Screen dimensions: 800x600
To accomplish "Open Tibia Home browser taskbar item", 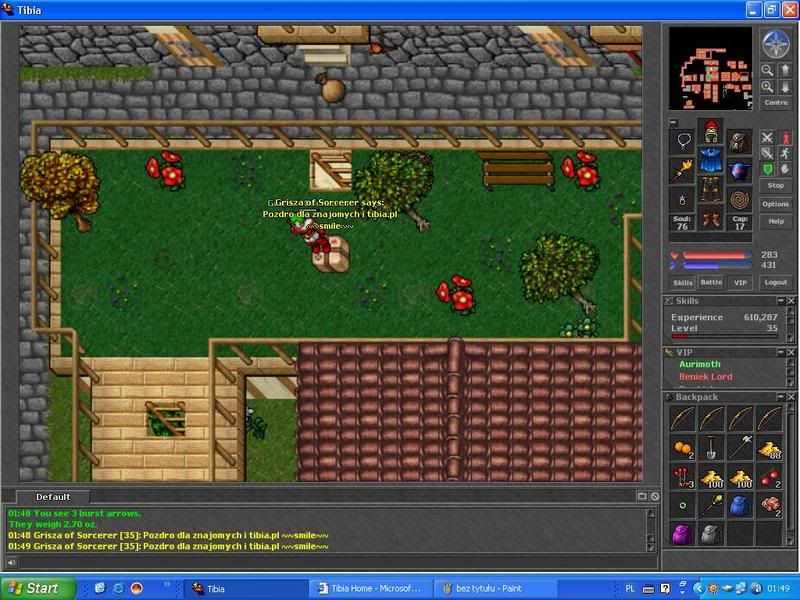I will (370, 588).
